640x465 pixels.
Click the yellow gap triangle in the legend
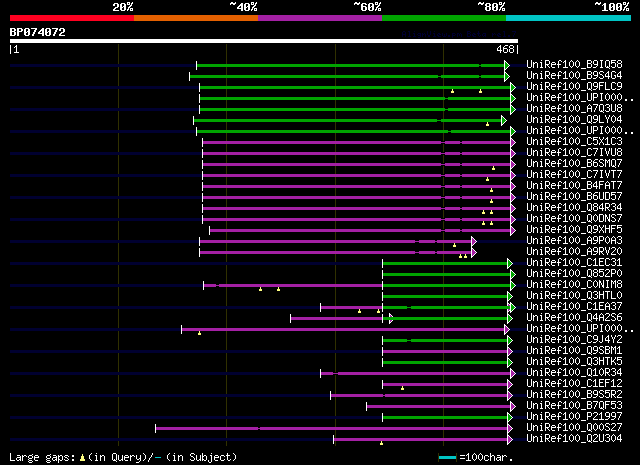coord(82,458)
